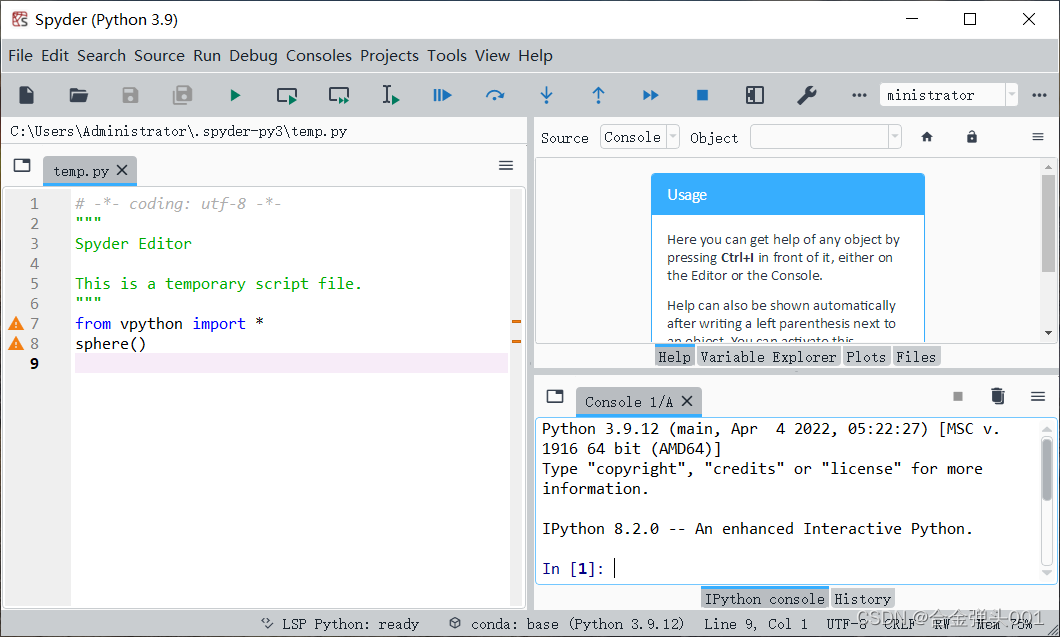This screenshot has width=1060, height=637.
Task: Open file using the folder icon
Action: [78, 95]
